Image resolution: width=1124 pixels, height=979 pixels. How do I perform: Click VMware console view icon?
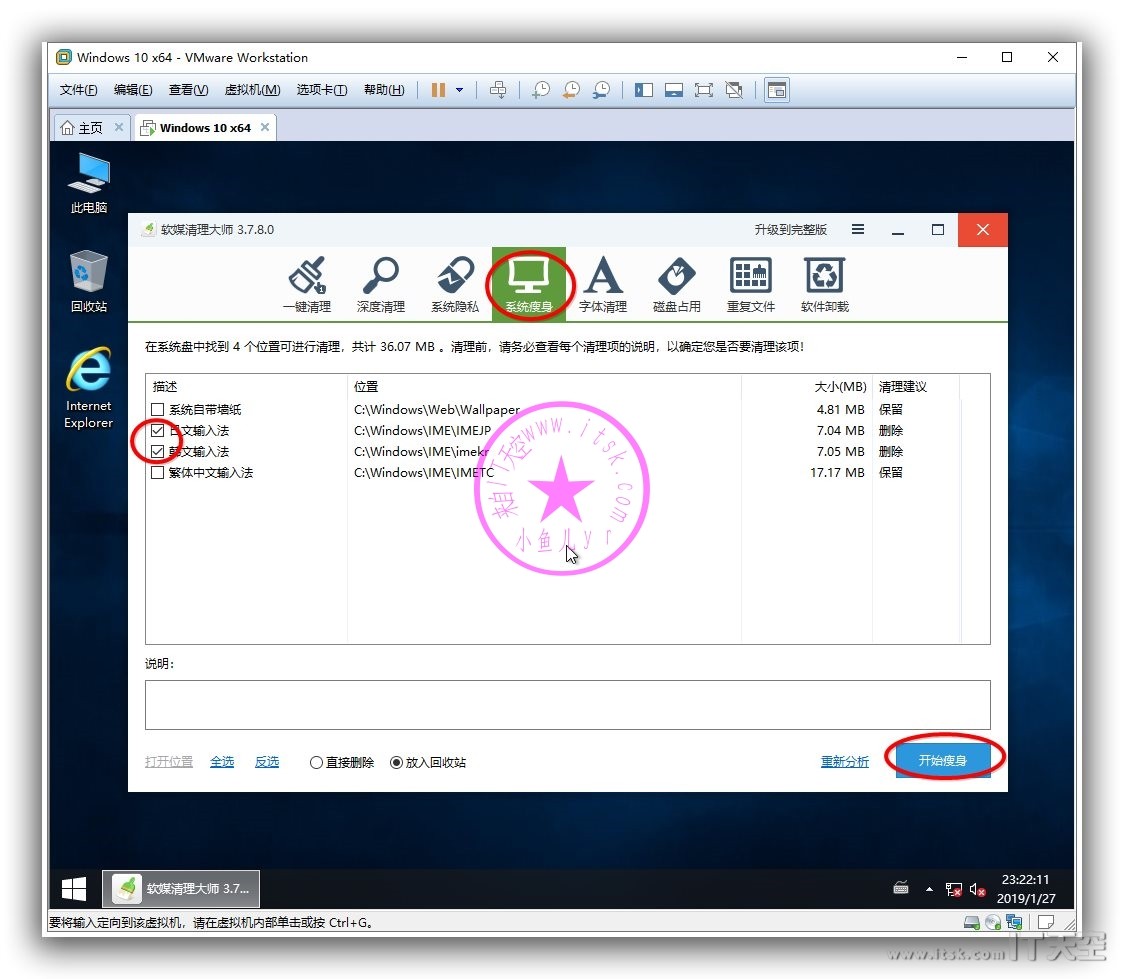click(777, 90)
